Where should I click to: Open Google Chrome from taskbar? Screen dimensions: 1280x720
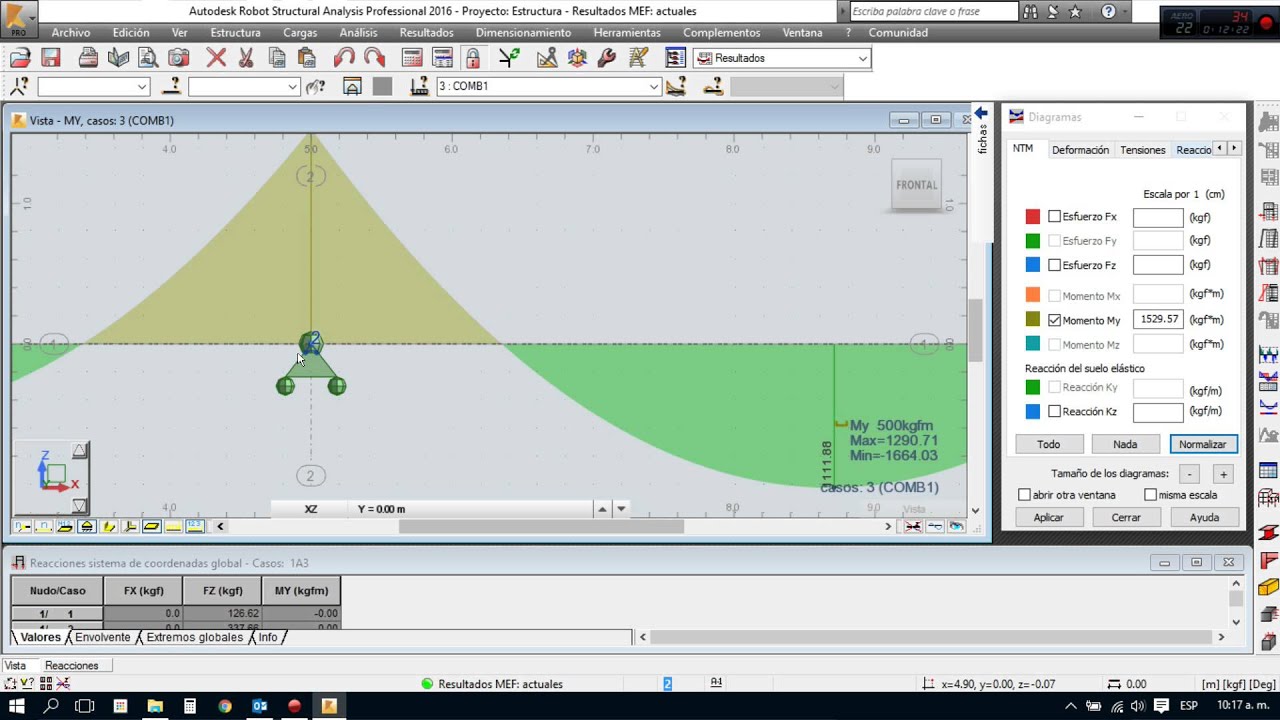225,706
